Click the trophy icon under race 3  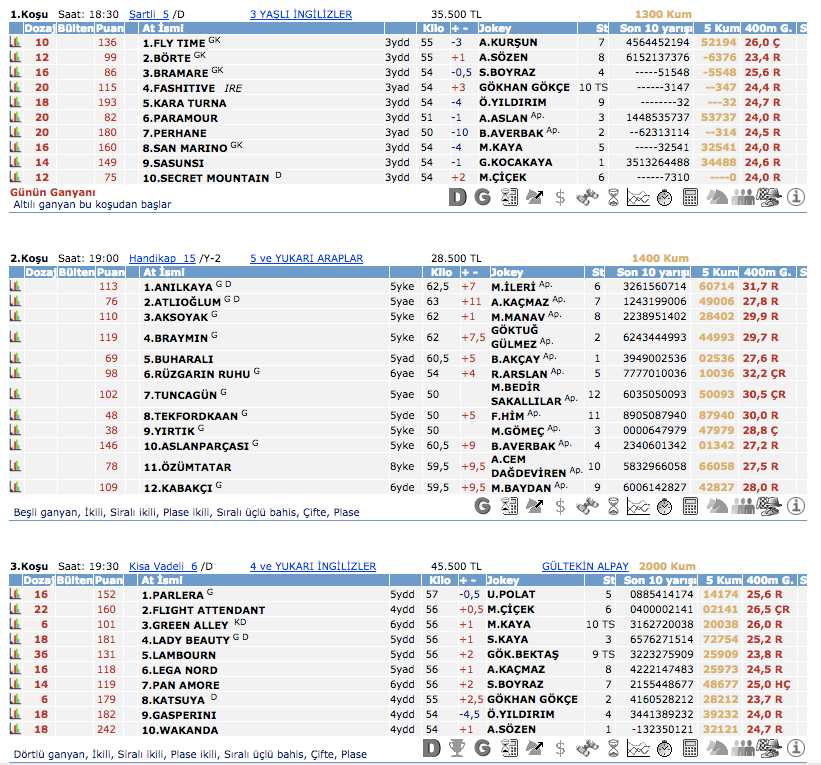click(x=458, y=748)
